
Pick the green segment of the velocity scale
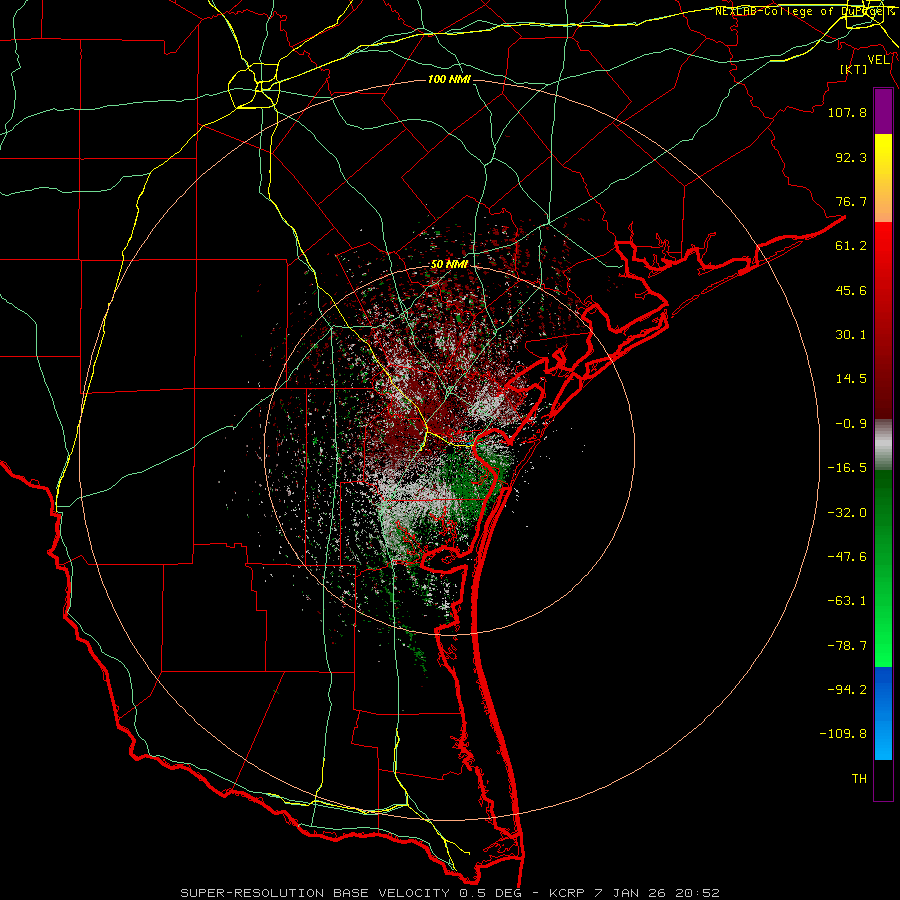(x=883, y=568)
